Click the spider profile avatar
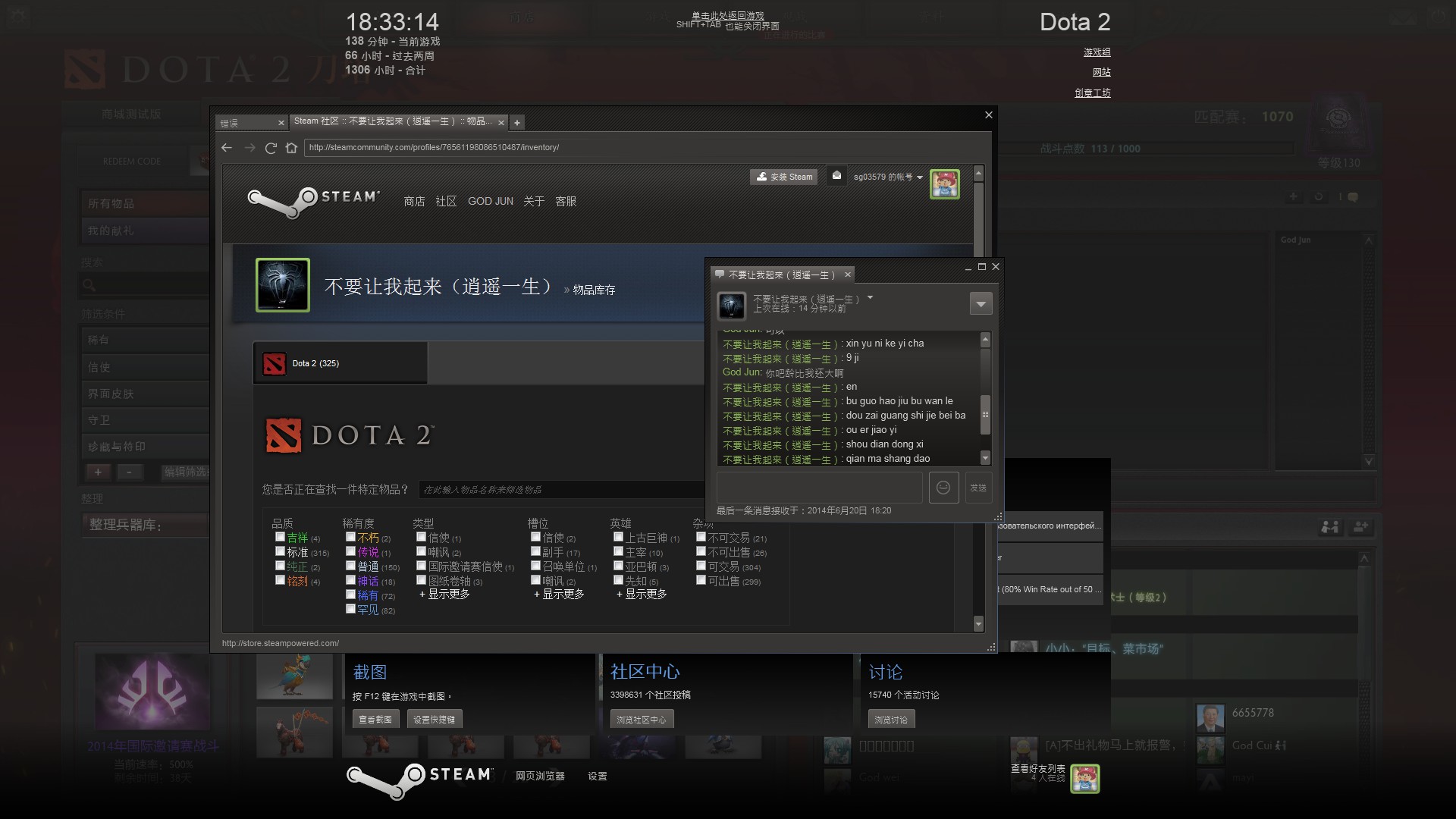 tap(283, 285)
